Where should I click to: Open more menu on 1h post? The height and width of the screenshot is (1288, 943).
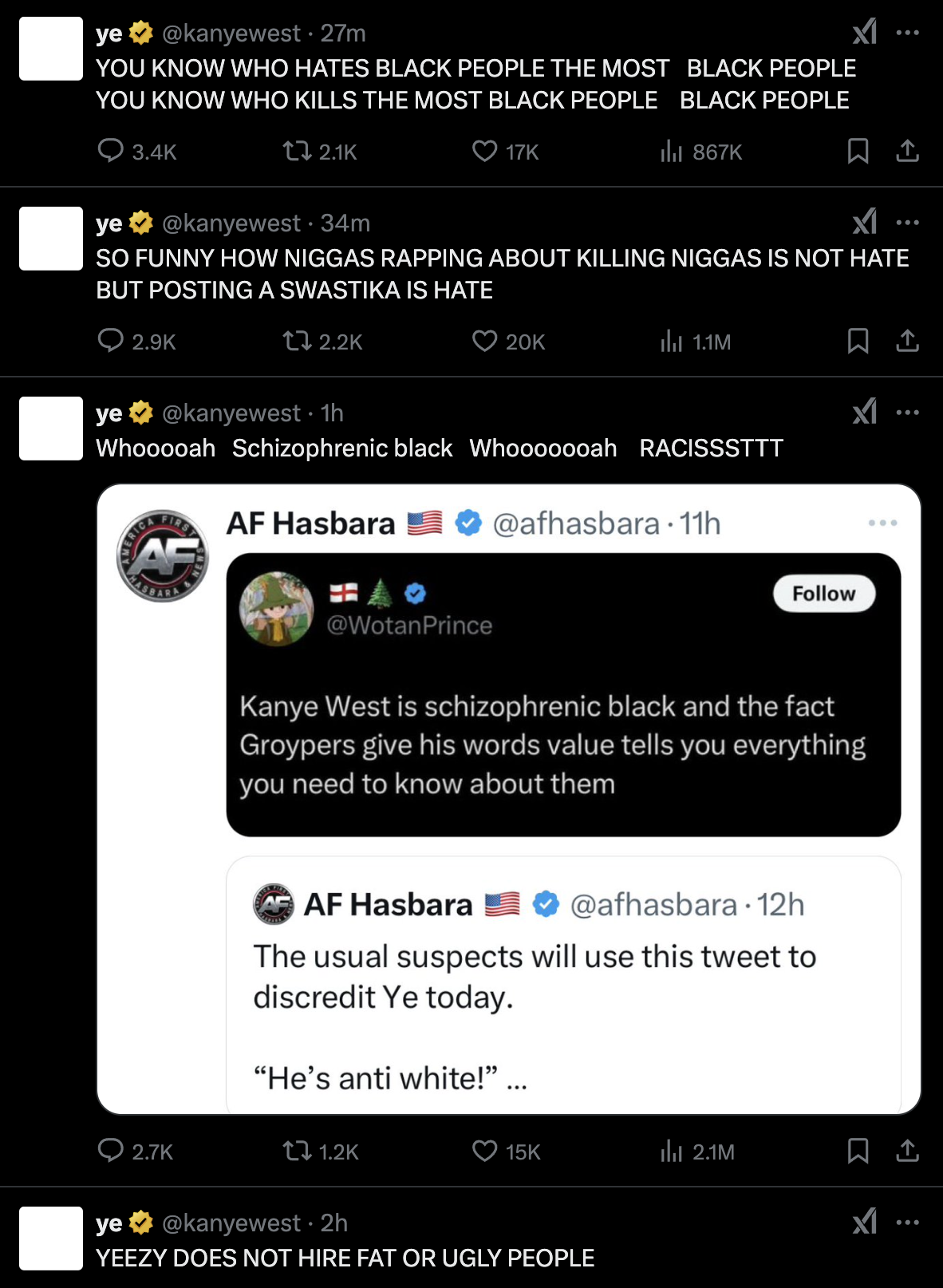(907, 413)
